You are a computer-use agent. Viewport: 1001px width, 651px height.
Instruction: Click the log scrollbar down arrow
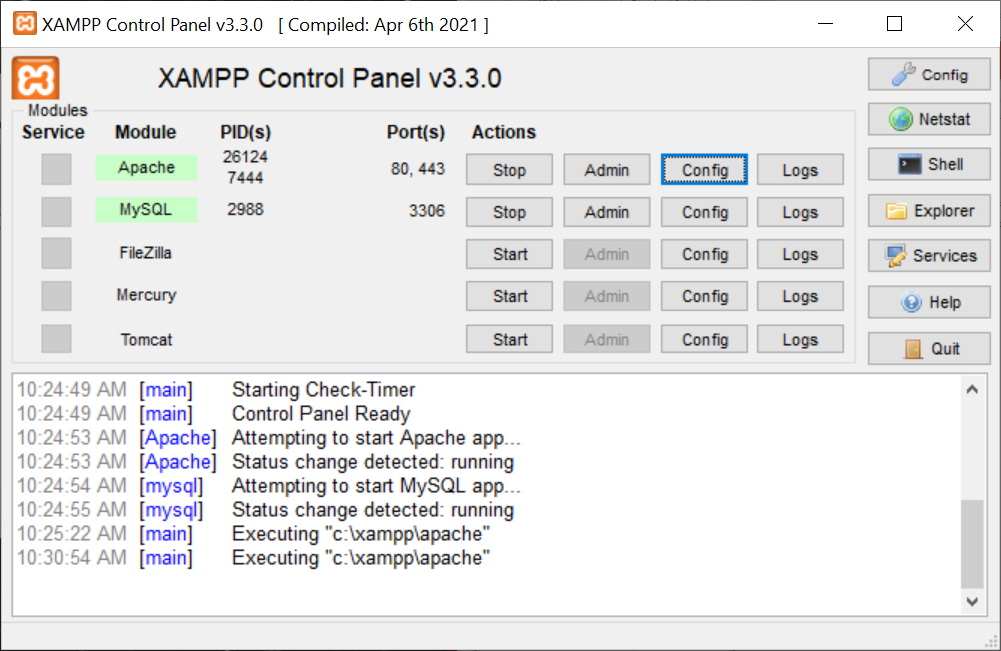(972, 601)
